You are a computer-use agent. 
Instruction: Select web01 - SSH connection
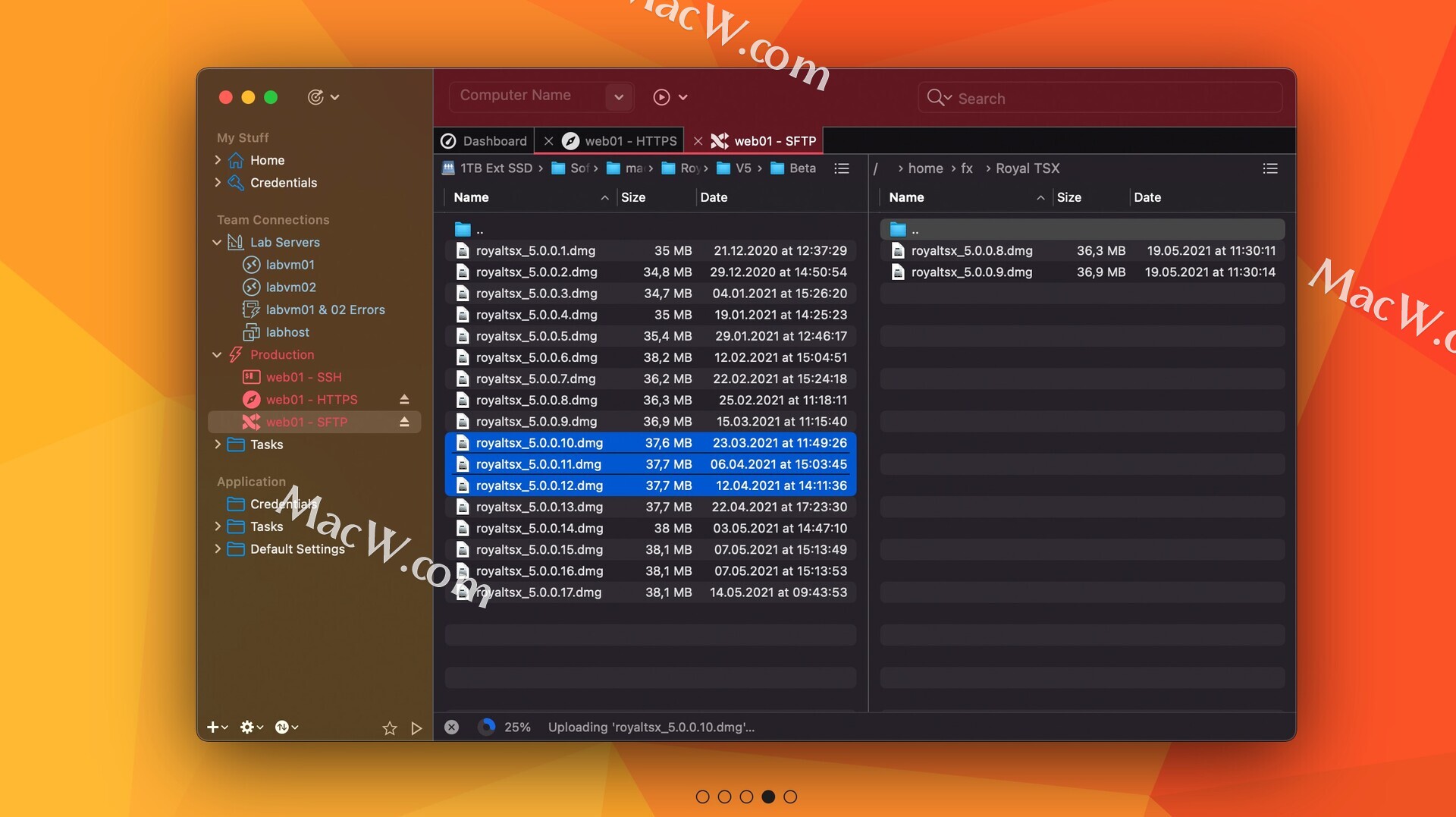[x=303, y=377]
